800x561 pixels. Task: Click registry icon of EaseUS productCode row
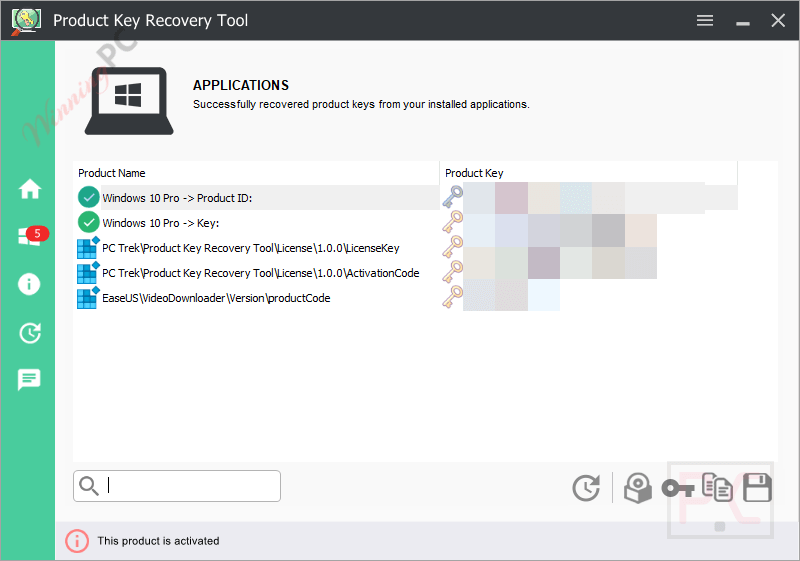[x=87, y=297]
